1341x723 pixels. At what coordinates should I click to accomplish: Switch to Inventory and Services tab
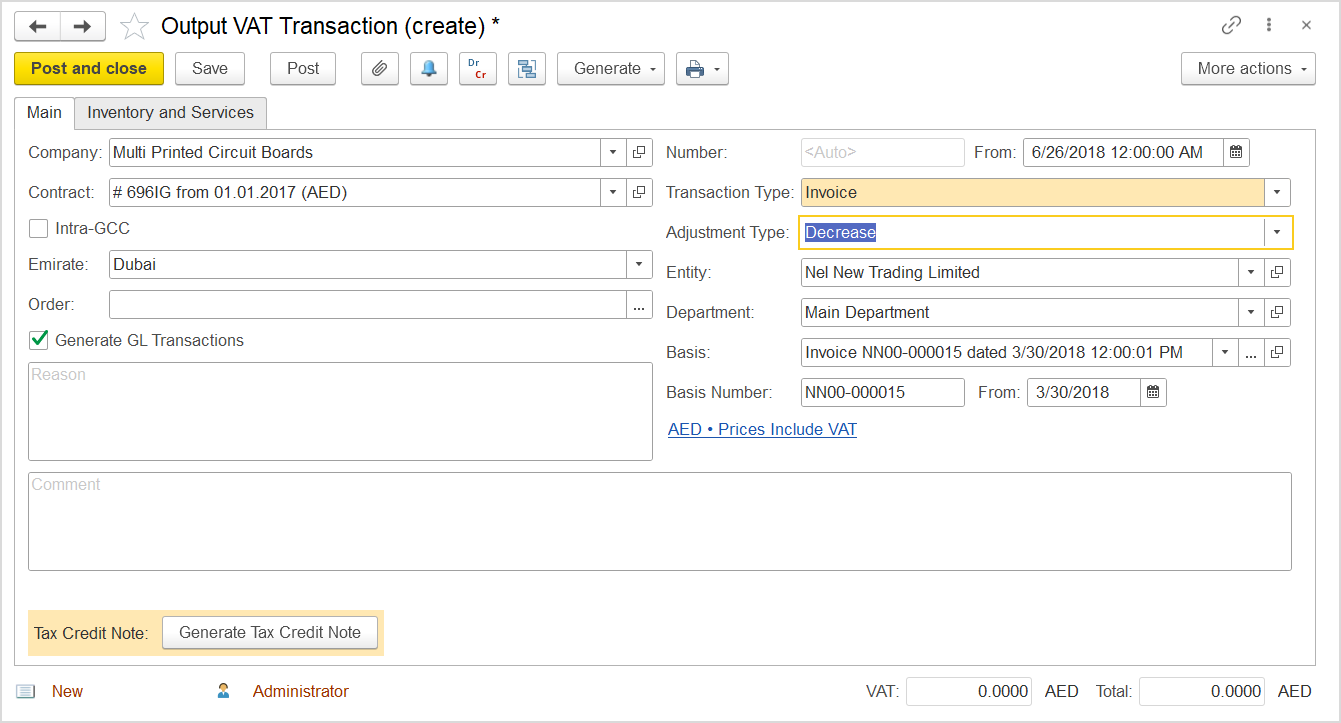pos(171,113)
